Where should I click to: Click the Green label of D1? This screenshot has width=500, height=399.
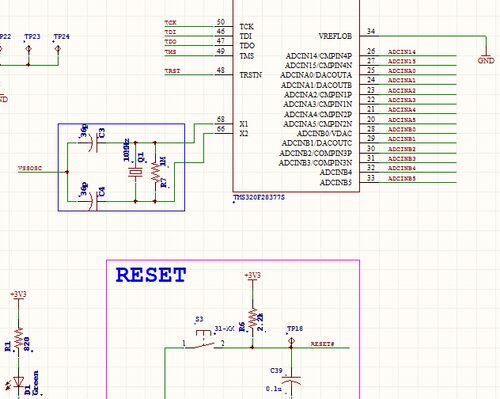(36, 382)
